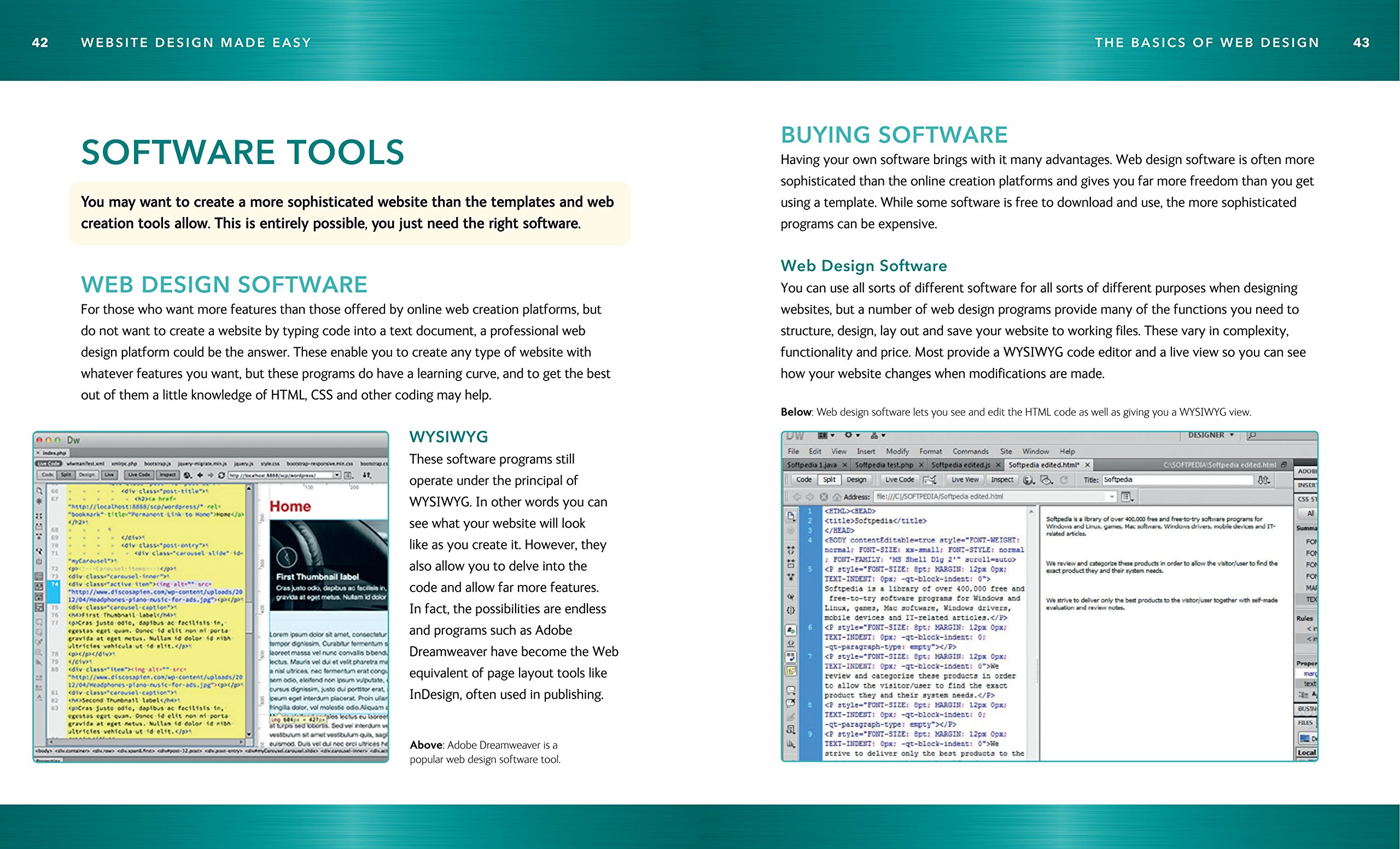Click the Design view button in the Softpedia window
1400x849 pixels.
[x=856, y=480]
